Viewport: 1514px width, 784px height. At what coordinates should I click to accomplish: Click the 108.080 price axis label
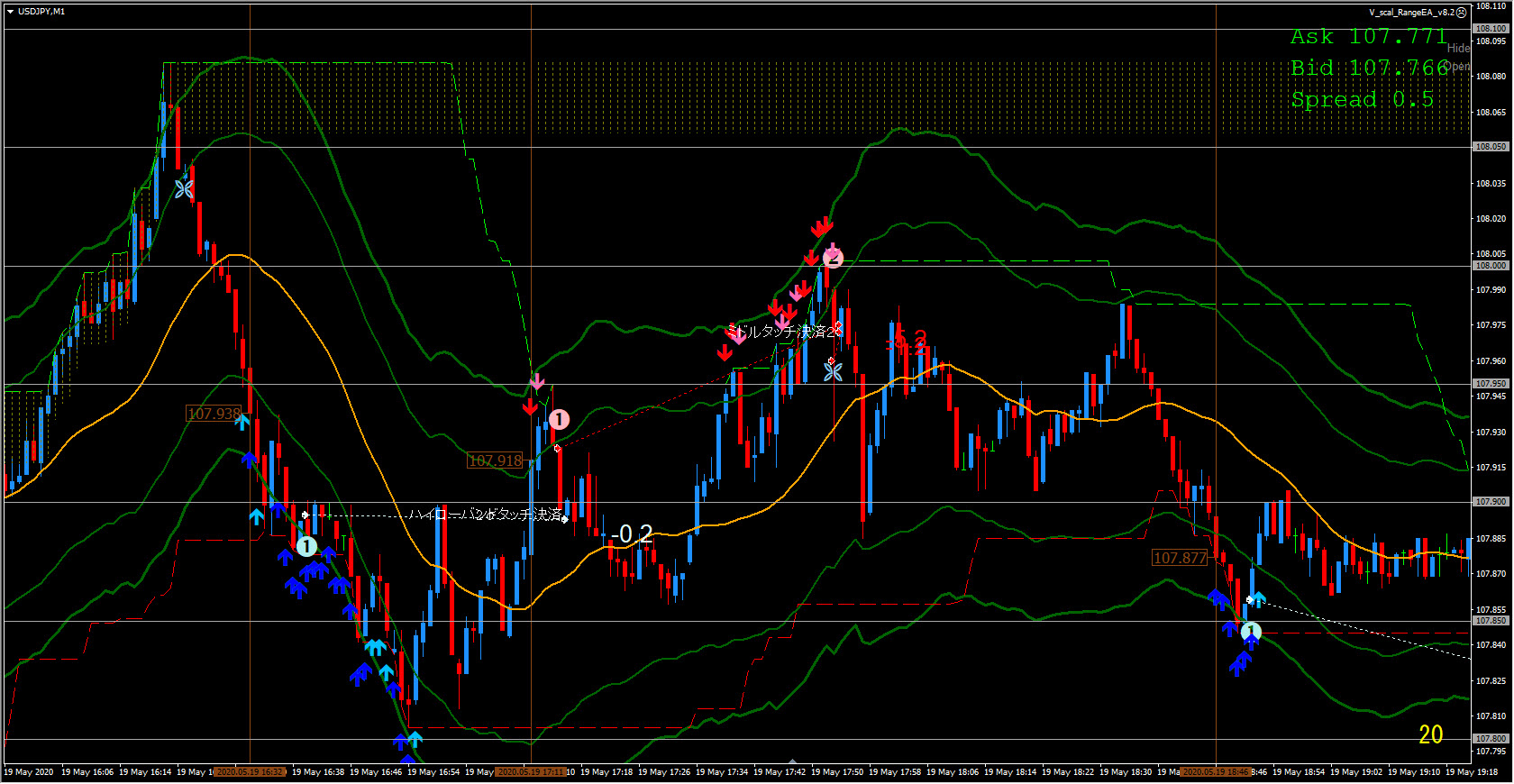(1491, 77)
